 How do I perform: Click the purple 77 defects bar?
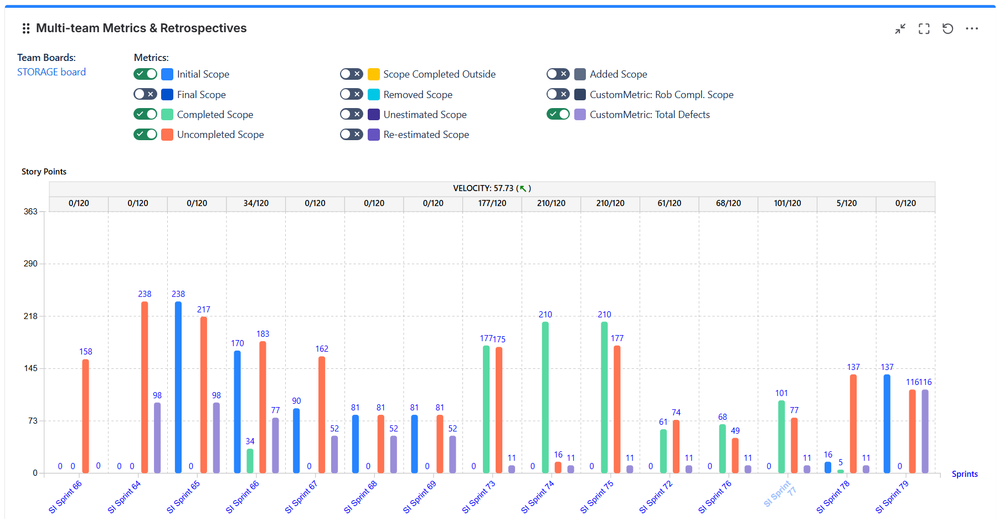click(275, 446)
